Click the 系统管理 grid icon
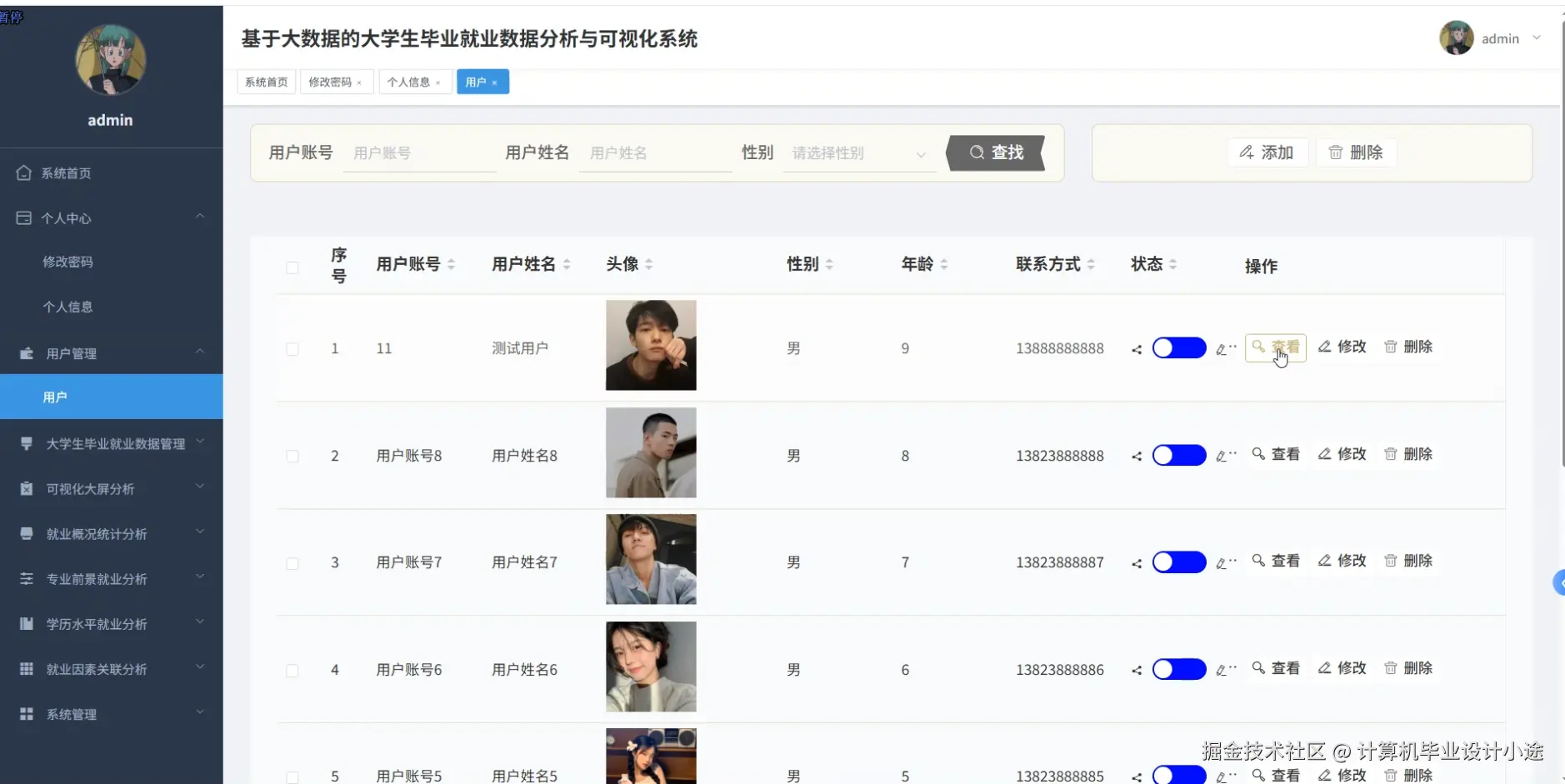This screenshot has height=784, width=1565. 27,714
